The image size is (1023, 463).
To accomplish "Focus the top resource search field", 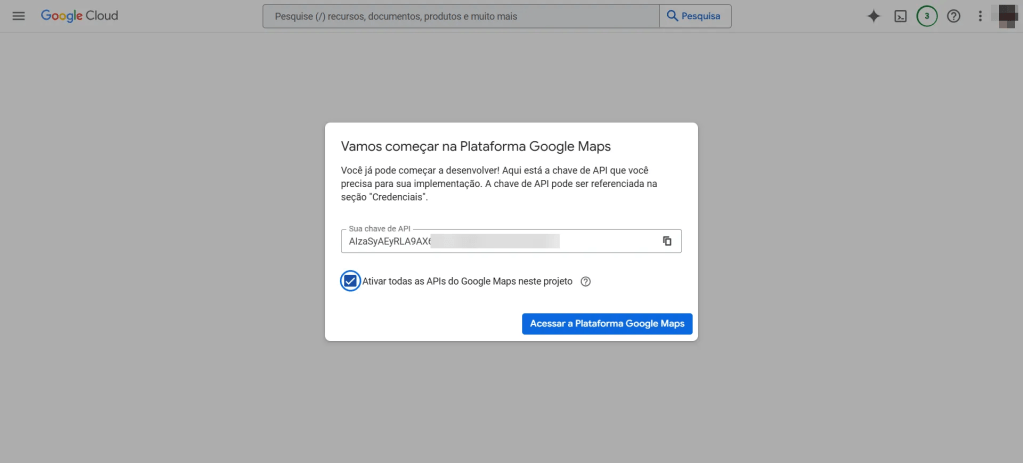I will [x=460, y=16].
